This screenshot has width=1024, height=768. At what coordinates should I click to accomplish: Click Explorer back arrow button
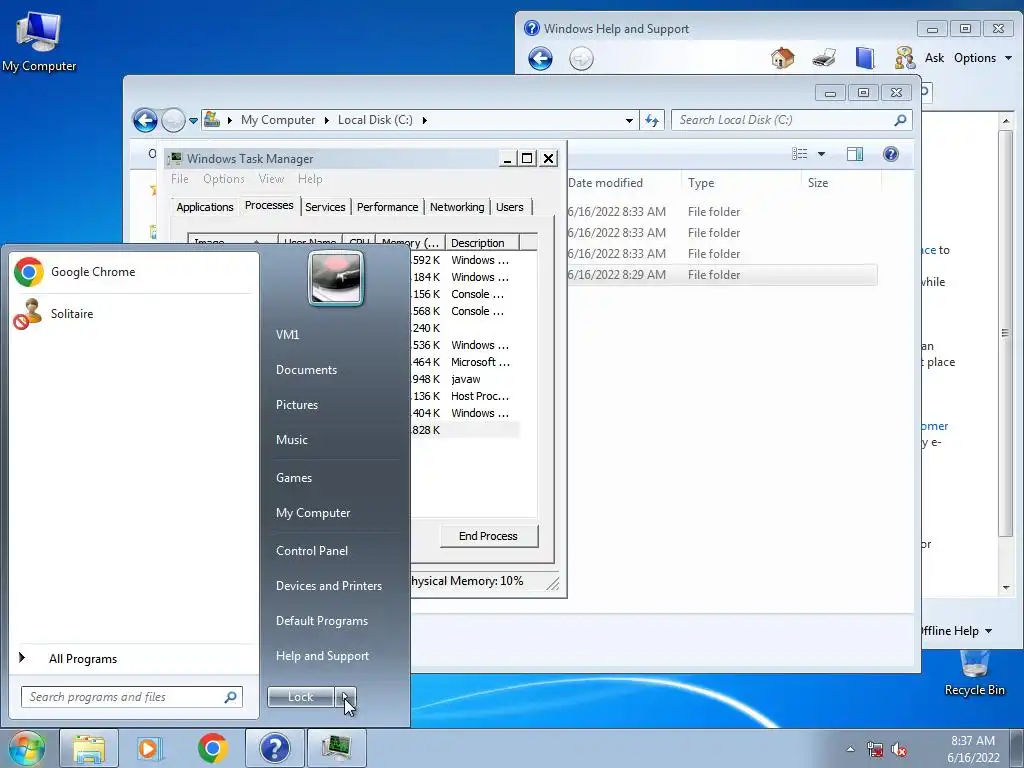click(145, 120)
